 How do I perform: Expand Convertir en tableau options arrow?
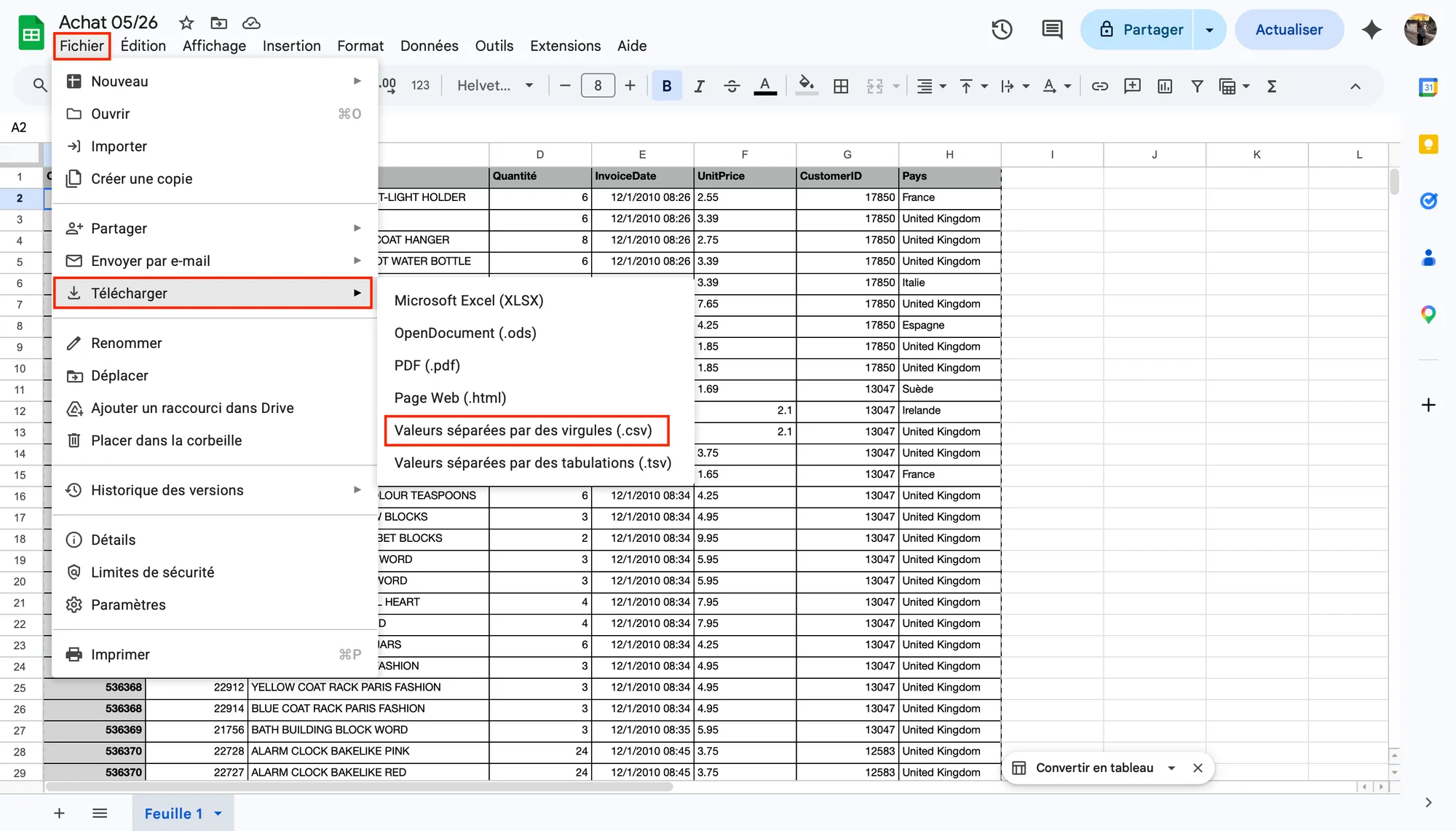point(1171,768)
